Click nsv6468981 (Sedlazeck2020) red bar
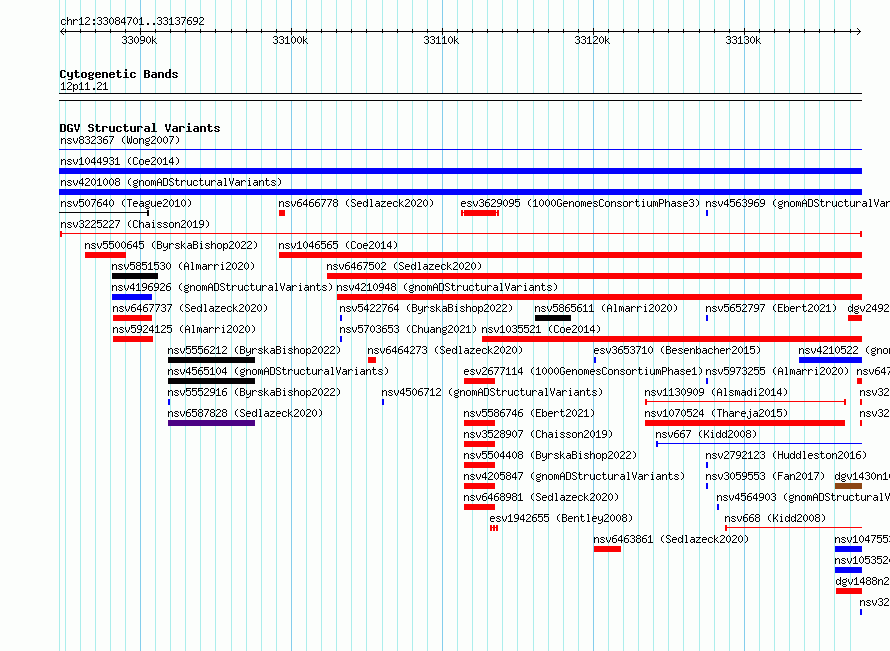The image size is (890, 651). coord(480,507)
